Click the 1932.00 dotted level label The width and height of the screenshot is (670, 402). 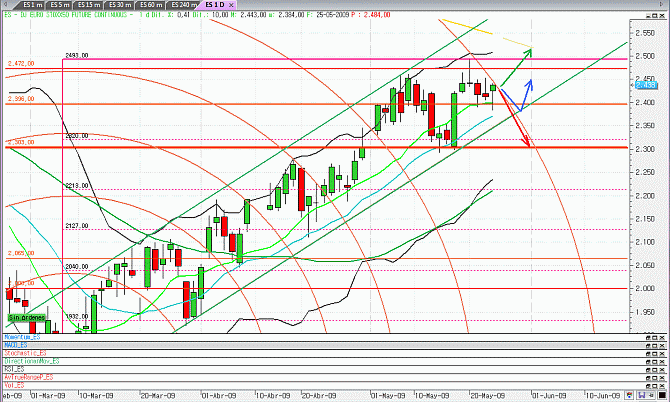(x=76, y=317)
